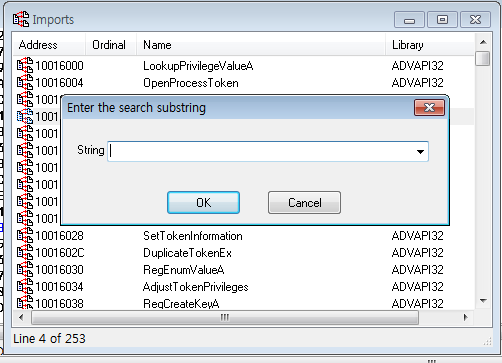Click the horizontal scrollbar thumb
The image size is (502, 363).
tap(225, 317)
